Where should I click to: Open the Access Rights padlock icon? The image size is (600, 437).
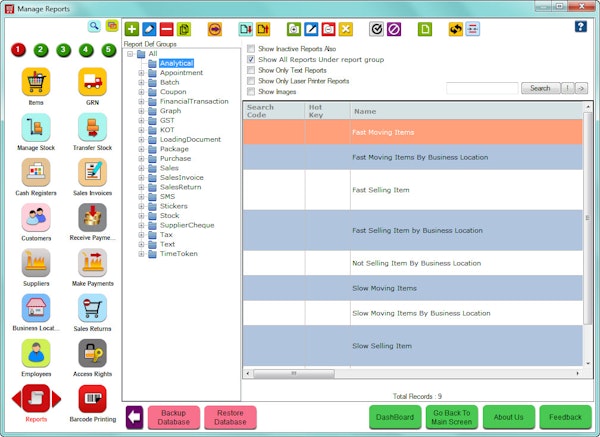click(92, 353)
